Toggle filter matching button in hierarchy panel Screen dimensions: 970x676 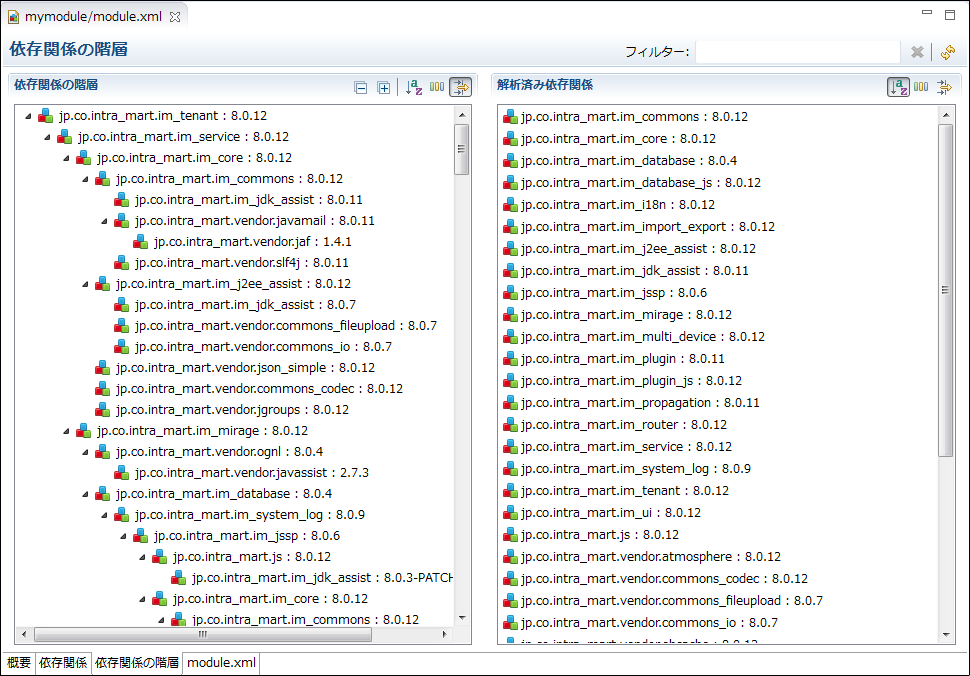click(x=460, y=87)
